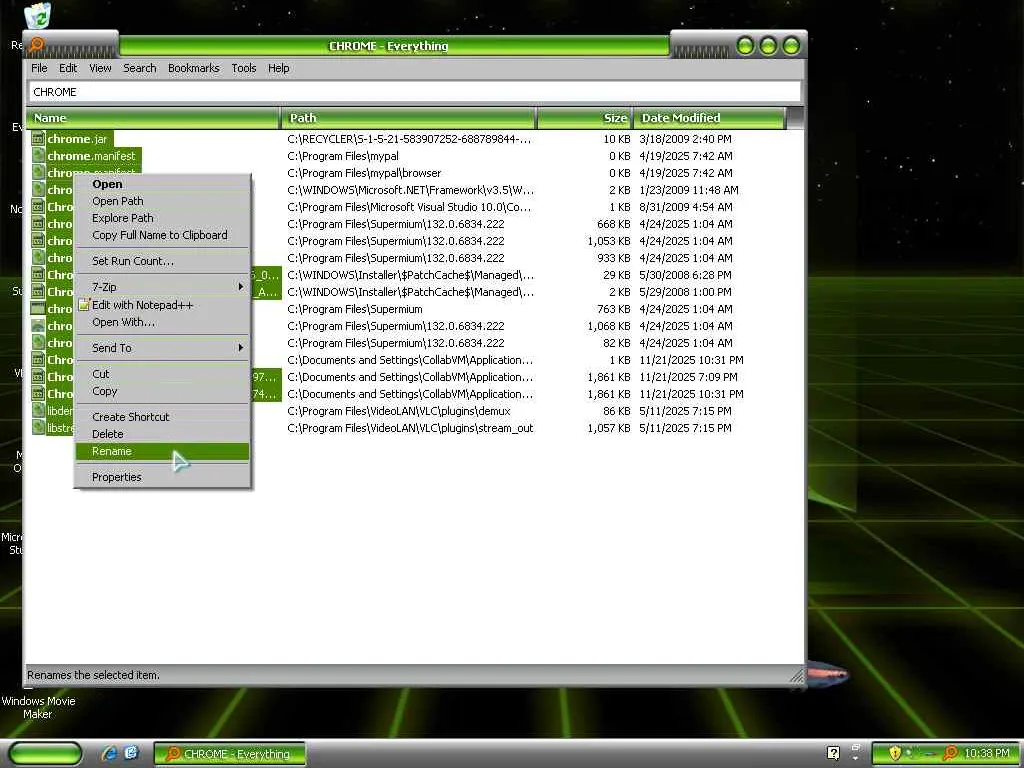Click the file icon in the 933 KB row
This screenshot has width=1024, height=768.
(x=39, y=257)
